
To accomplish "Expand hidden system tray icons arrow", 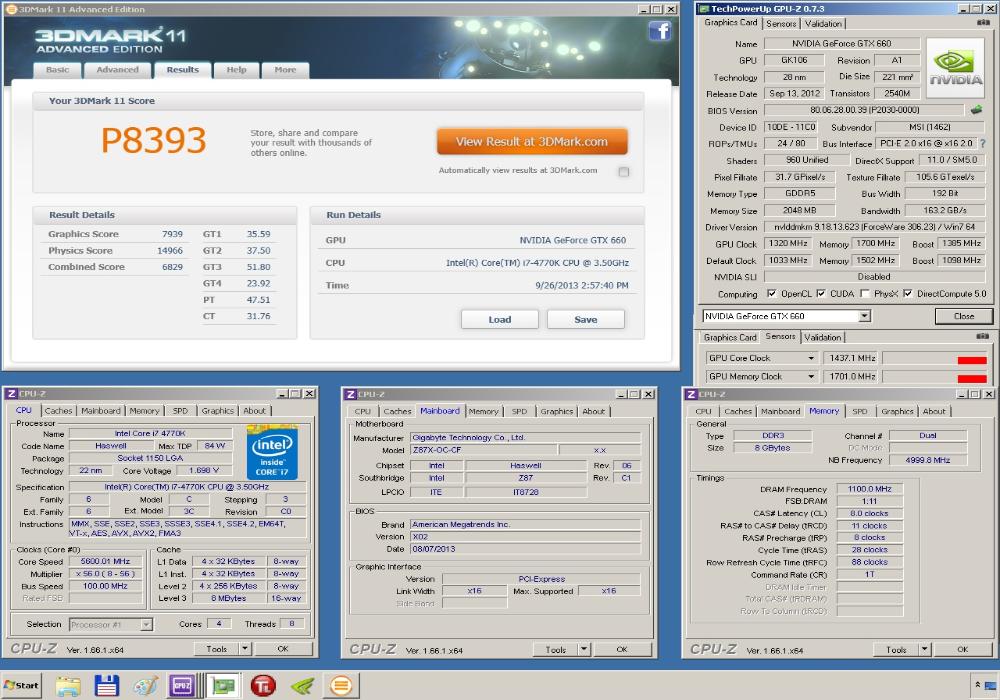I will click(978, 684).
